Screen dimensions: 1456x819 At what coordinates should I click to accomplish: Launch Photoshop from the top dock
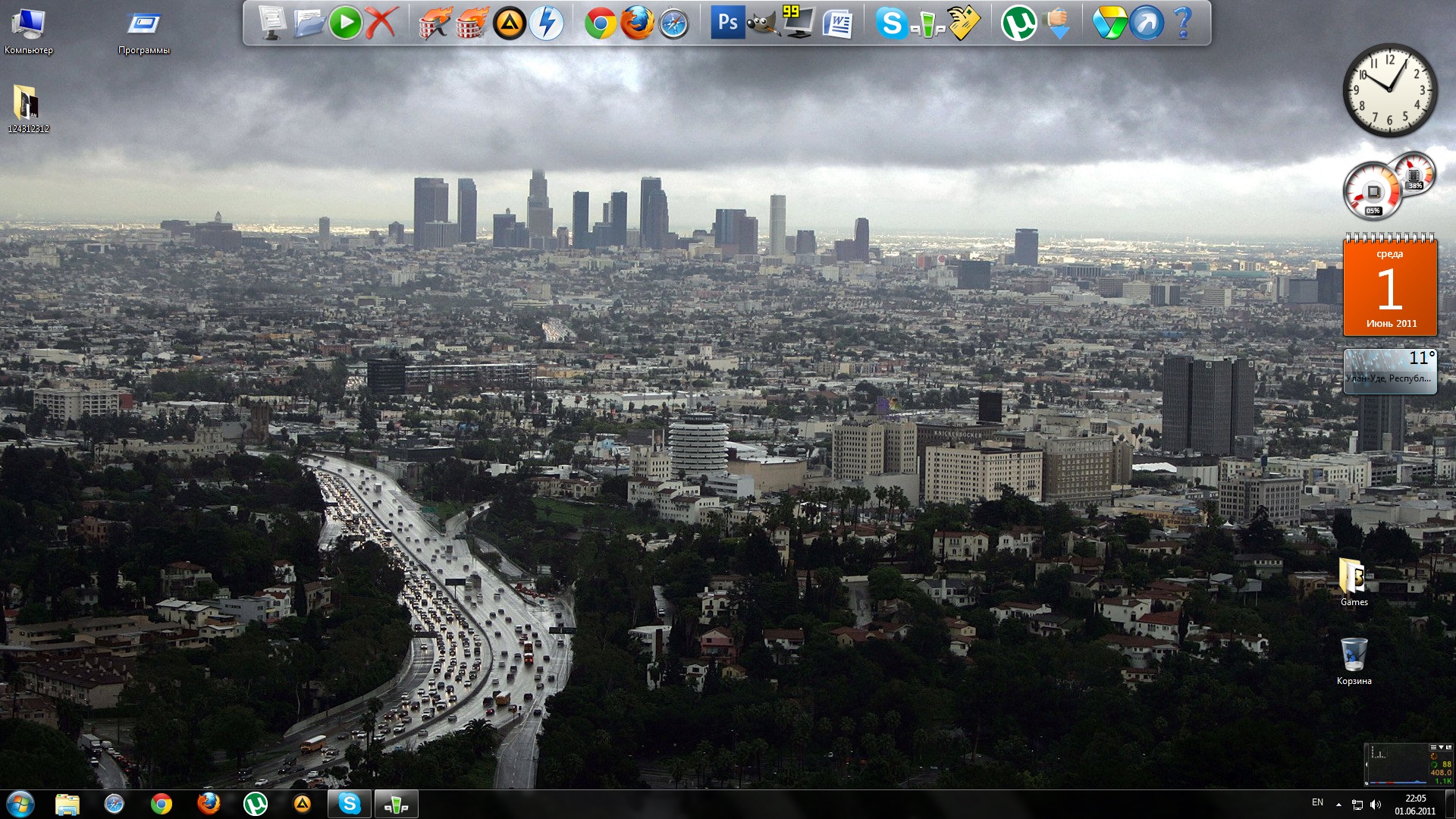pos(727,23)
